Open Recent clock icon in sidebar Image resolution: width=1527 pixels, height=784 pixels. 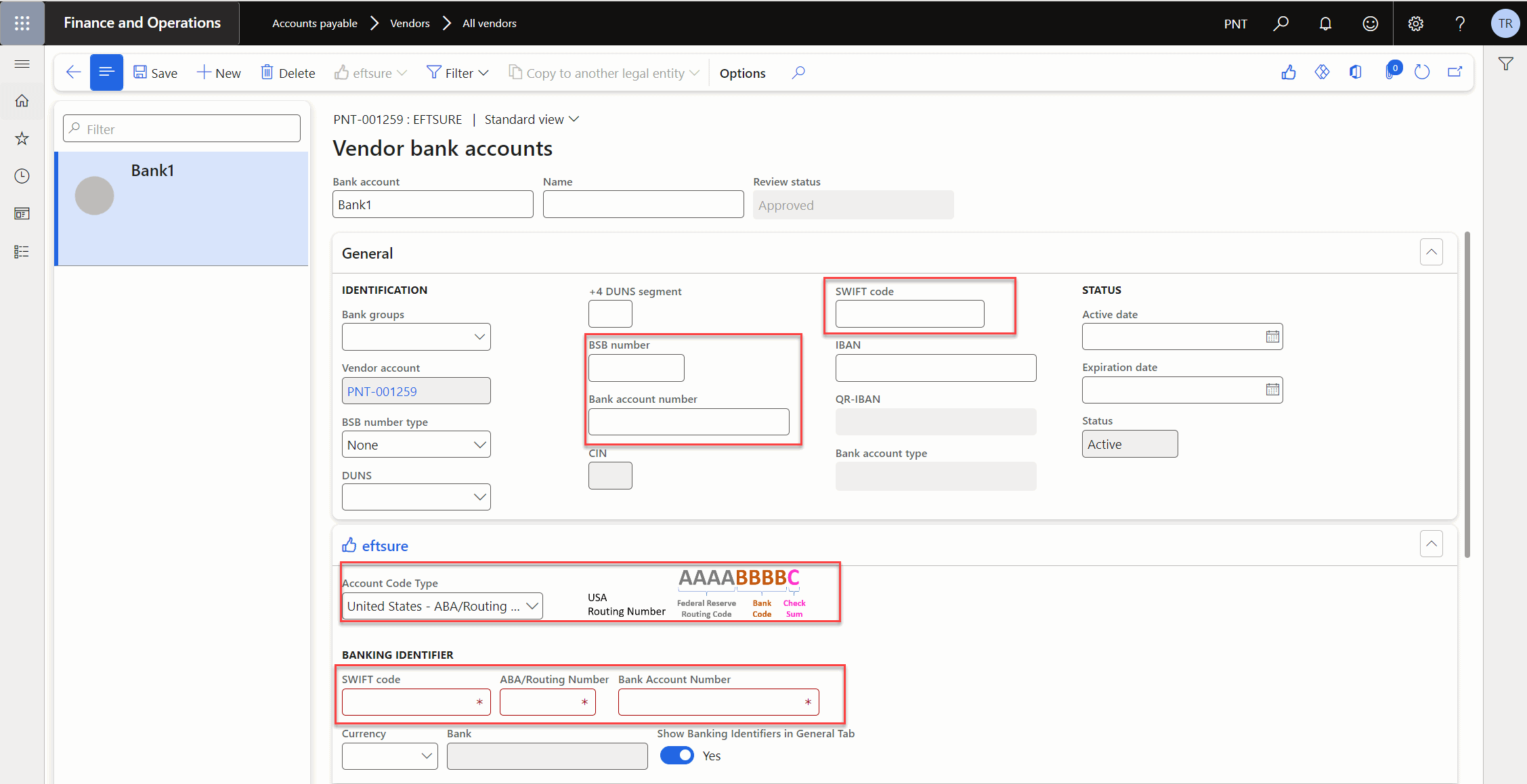[22, 176]
